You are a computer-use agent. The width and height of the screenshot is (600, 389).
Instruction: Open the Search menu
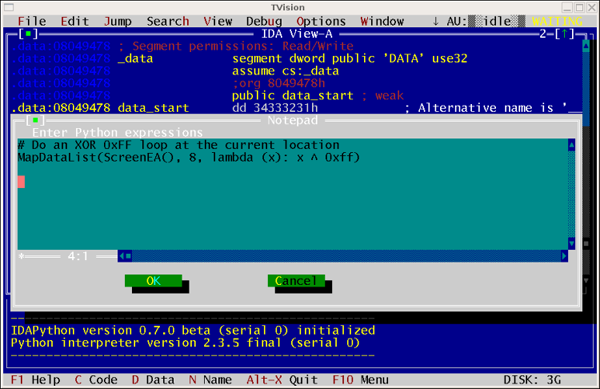click(x=168, y=21)
